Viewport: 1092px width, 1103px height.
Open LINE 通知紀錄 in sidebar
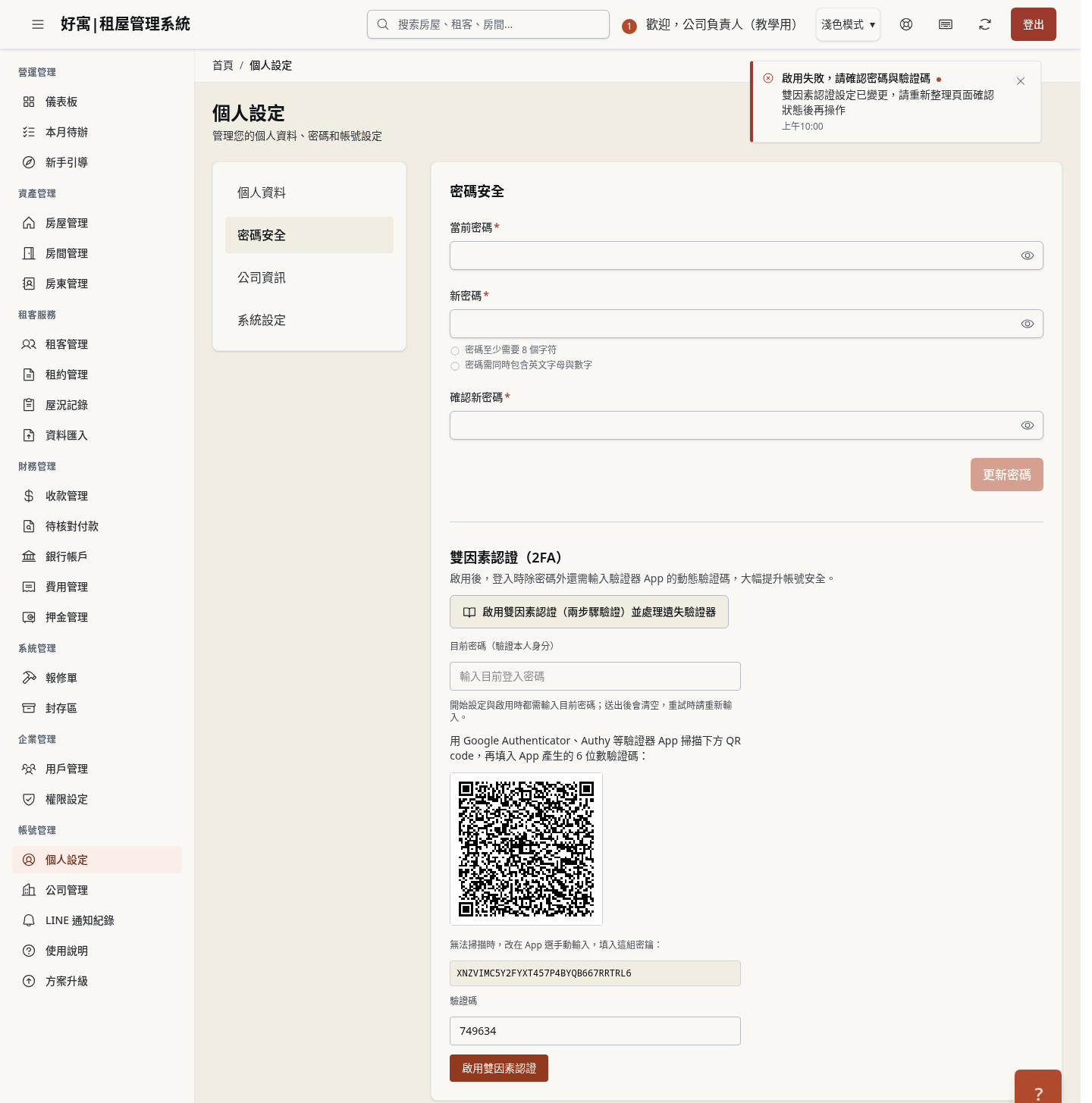tap(97, 920)
